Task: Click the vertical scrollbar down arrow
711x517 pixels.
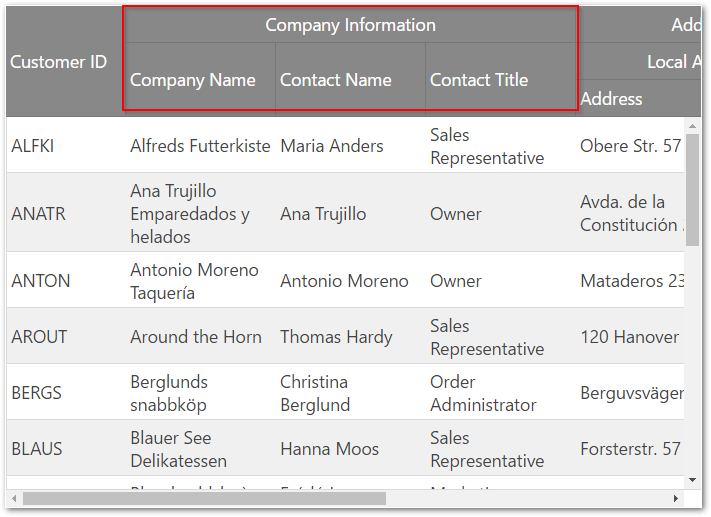Action: pos(692,480)
